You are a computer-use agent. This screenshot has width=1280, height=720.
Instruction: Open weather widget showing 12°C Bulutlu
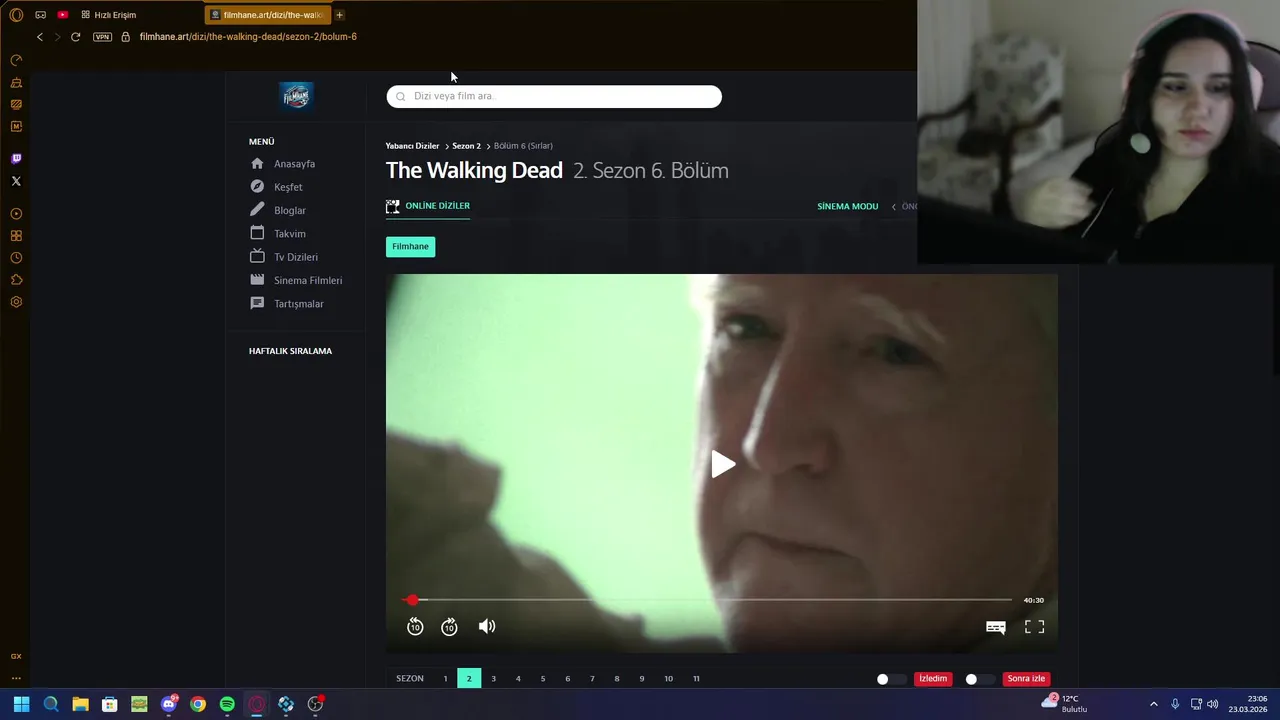click(1064, 704)
